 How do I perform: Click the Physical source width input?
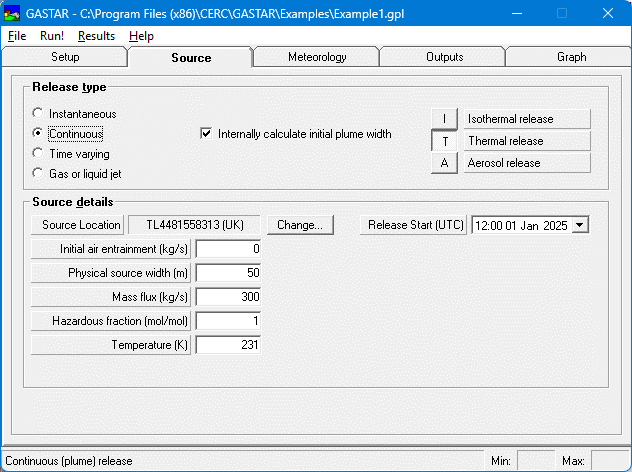pyautogui.click(x=229, y=273)
